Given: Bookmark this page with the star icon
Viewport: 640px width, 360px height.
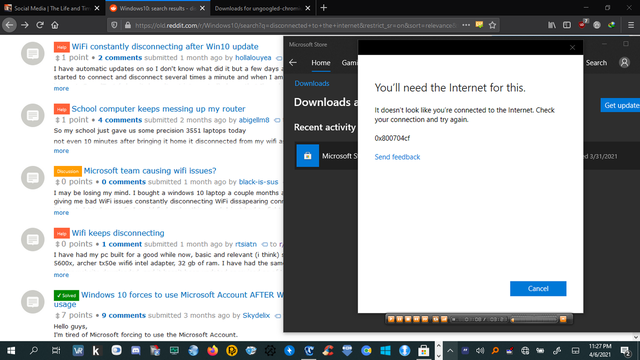Looking at the screenshot, I should 492,25.
